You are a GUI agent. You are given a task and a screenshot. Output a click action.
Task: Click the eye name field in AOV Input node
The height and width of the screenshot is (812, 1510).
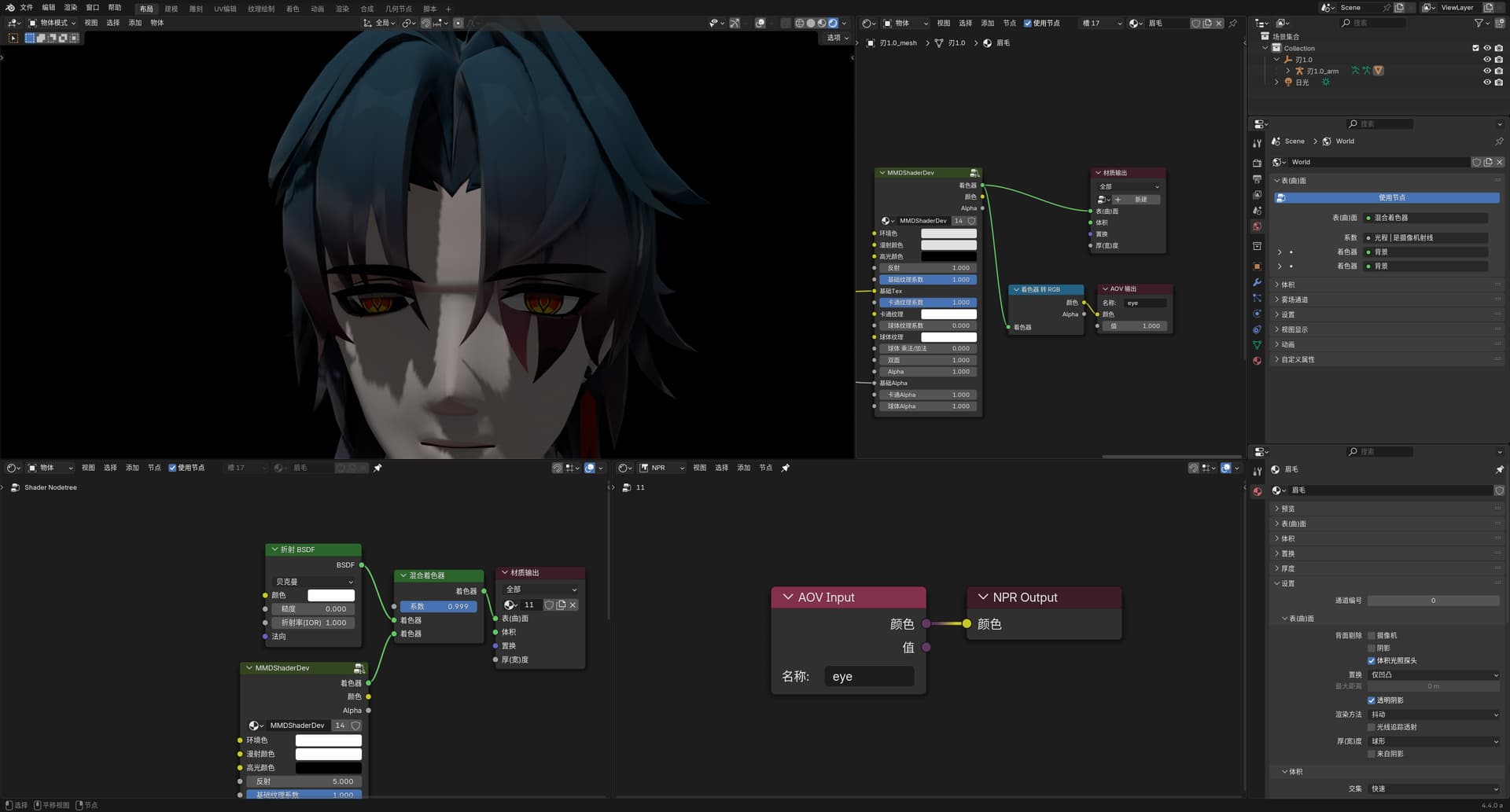tap(869, 677)
